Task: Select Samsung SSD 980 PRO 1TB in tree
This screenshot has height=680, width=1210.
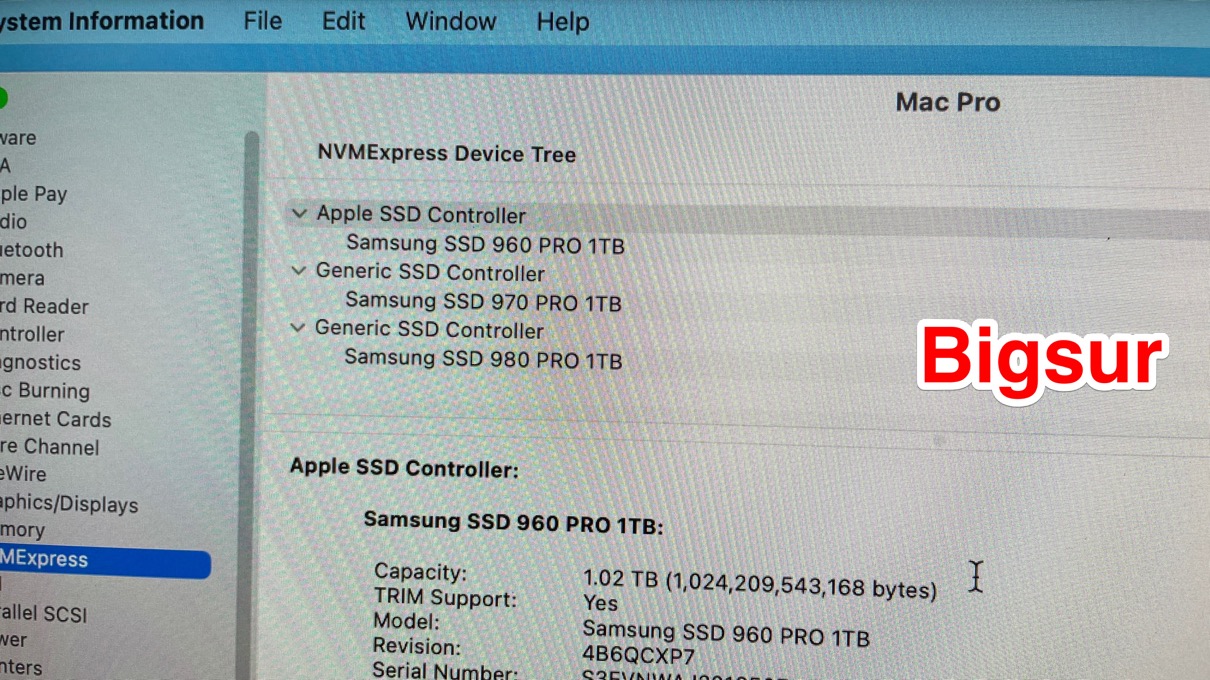Action: pos(484,359)
